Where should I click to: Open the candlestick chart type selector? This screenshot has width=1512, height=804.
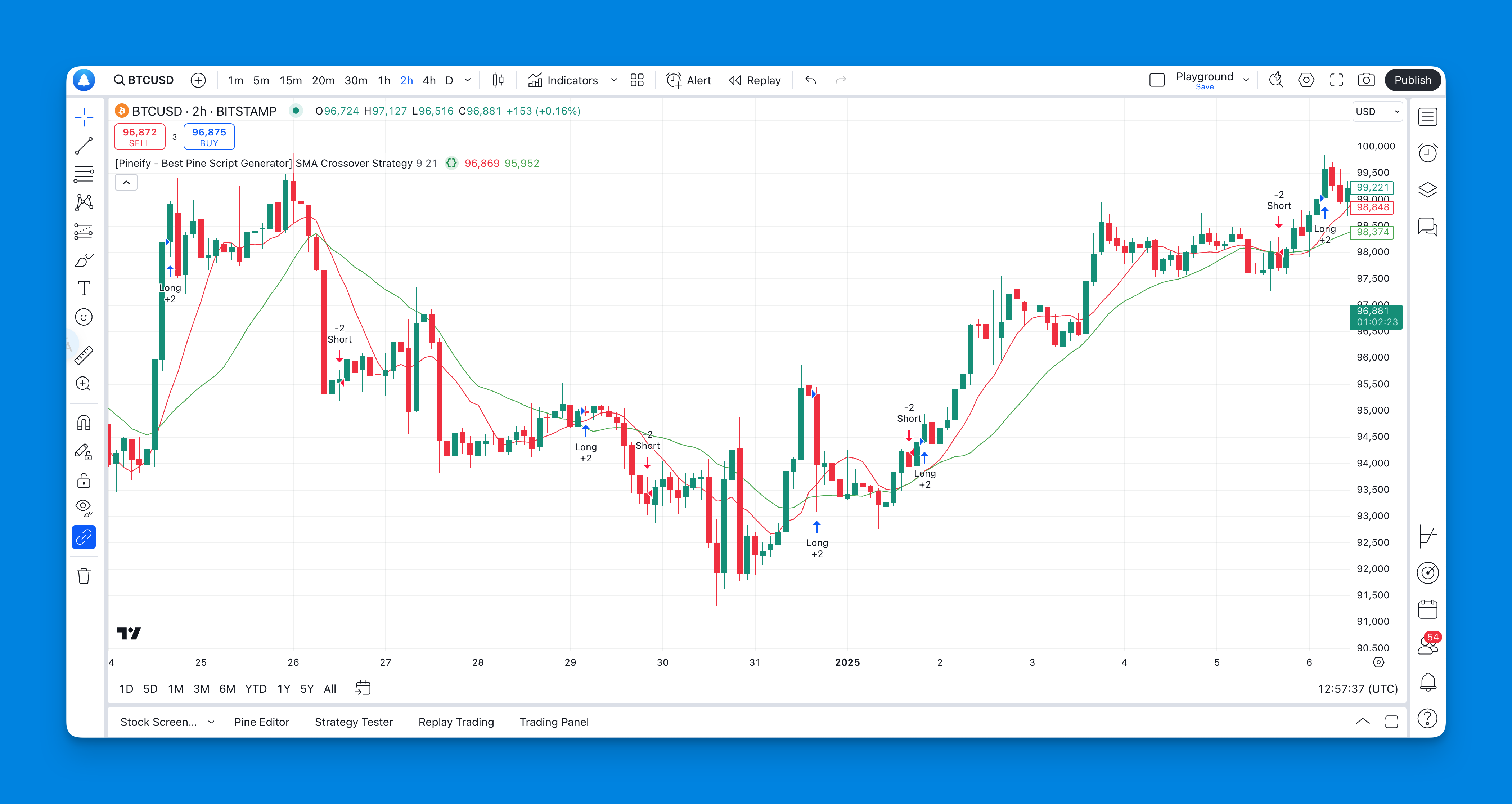[498, 80]
